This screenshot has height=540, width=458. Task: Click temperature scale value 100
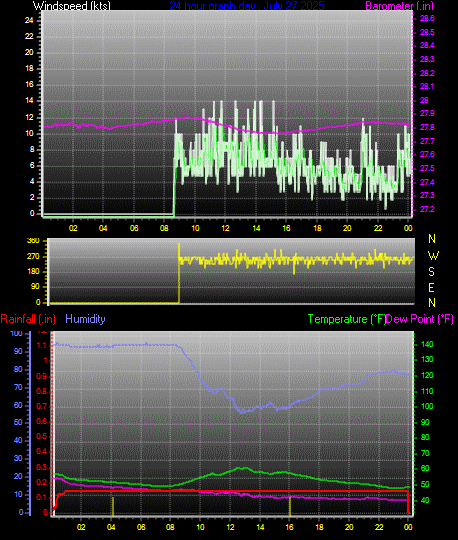(427, 406)
